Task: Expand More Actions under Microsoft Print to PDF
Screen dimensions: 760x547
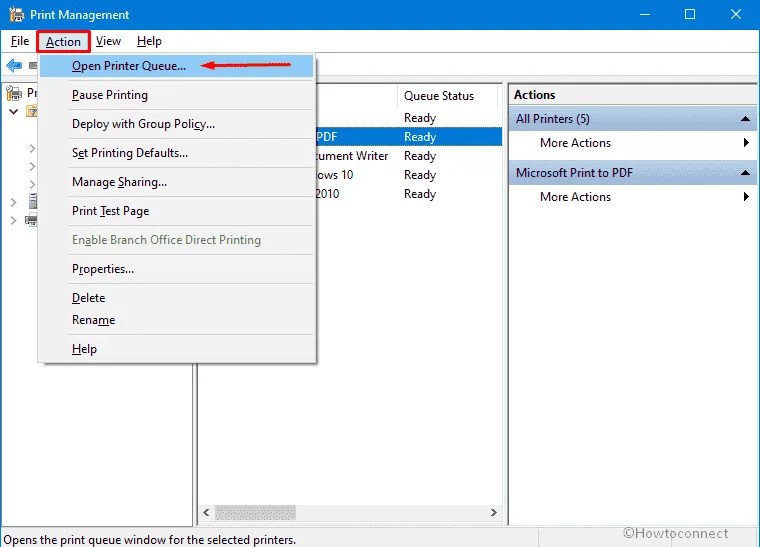Action: pos(633,197)
